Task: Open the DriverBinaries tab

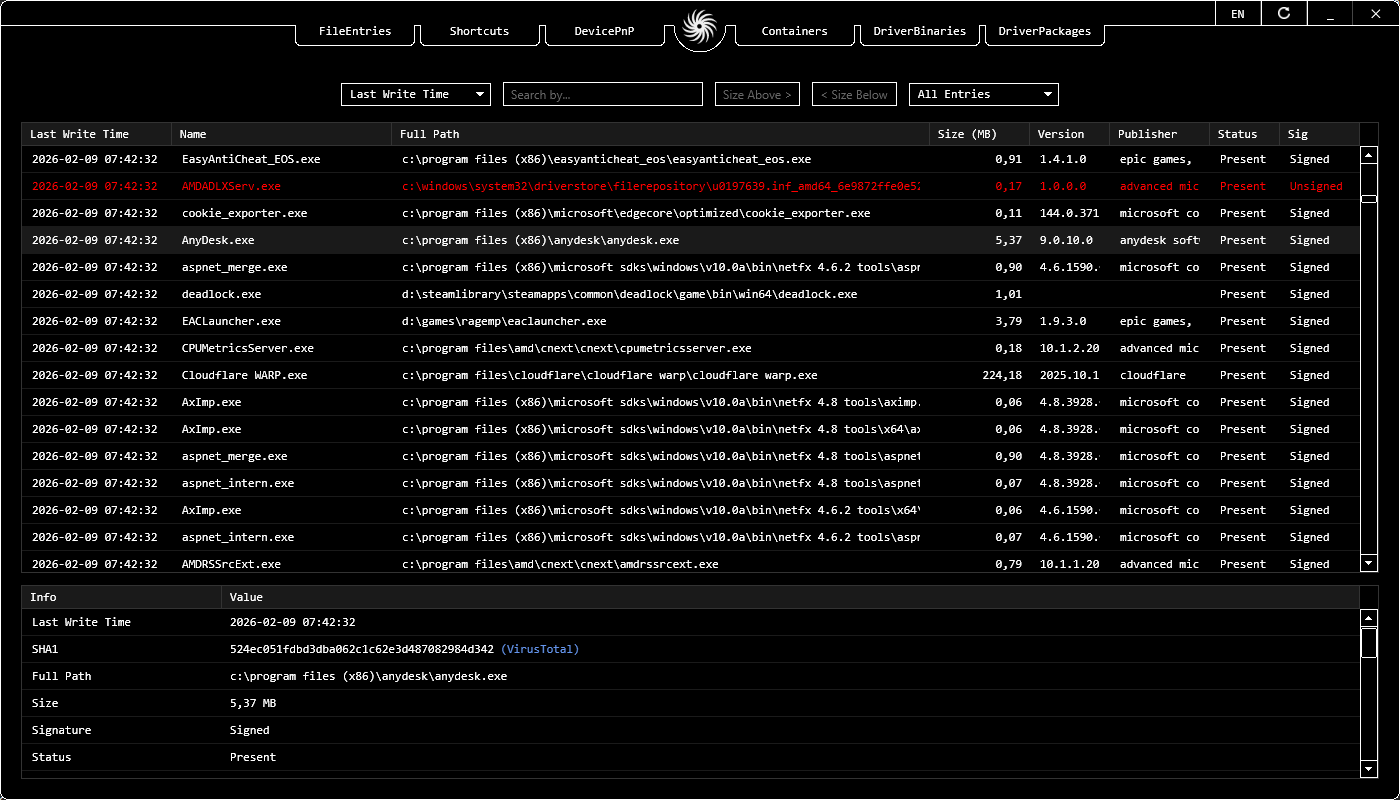Action: [x=920, y=31]
